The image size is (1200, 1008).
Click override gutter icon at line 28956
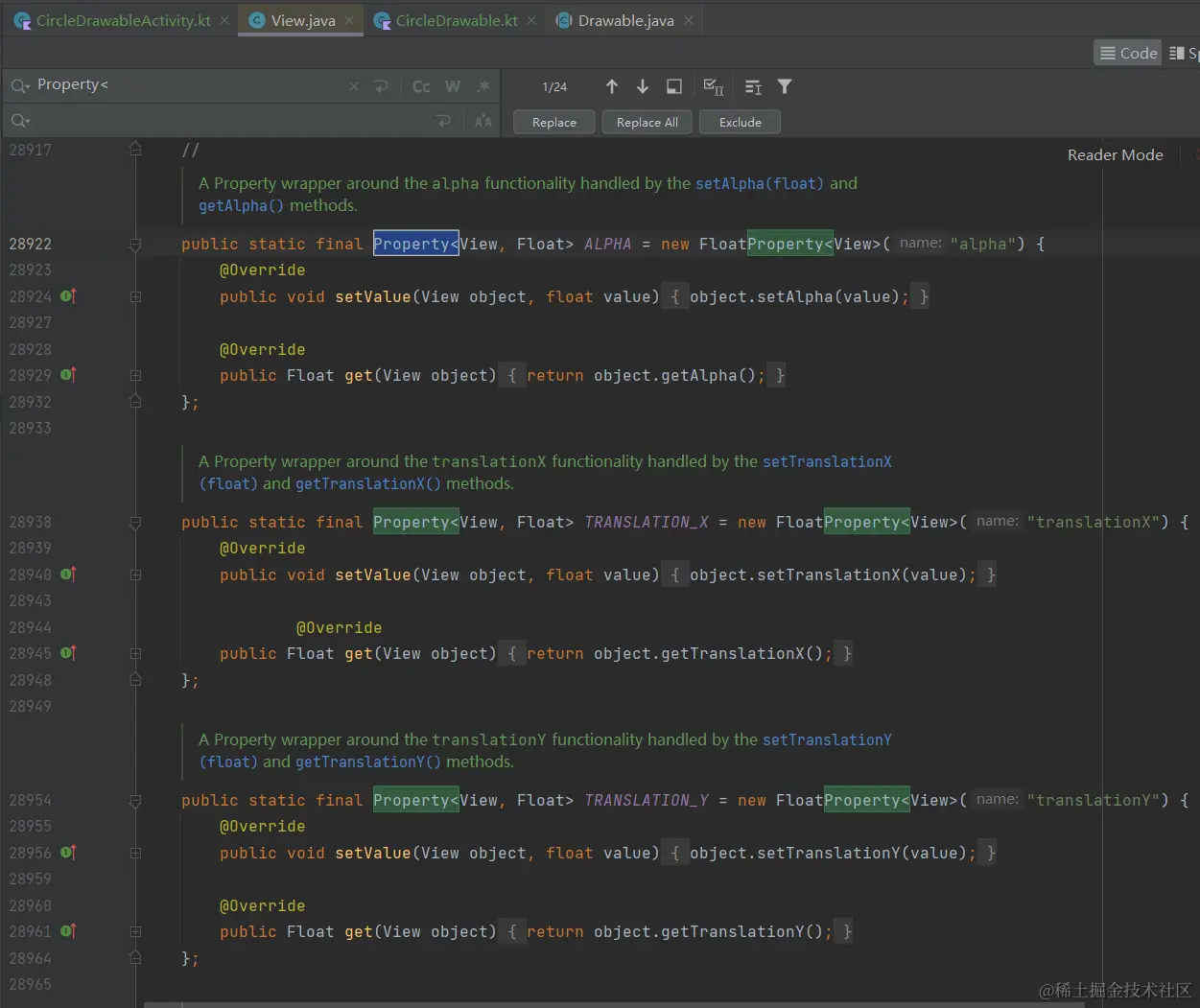point(68,853)
